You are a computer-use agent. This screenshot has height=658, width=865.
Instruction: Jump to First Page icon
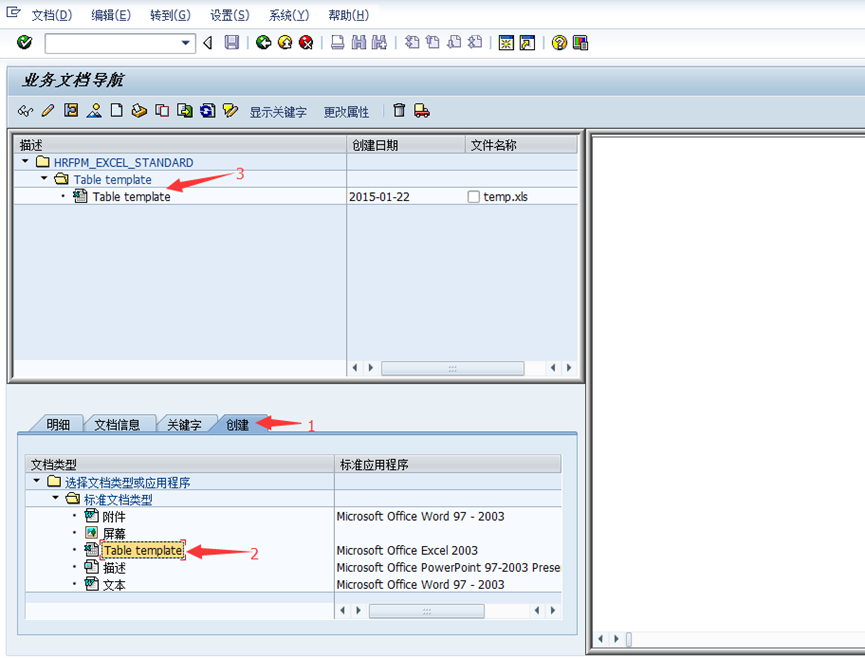tap(412, 42)
